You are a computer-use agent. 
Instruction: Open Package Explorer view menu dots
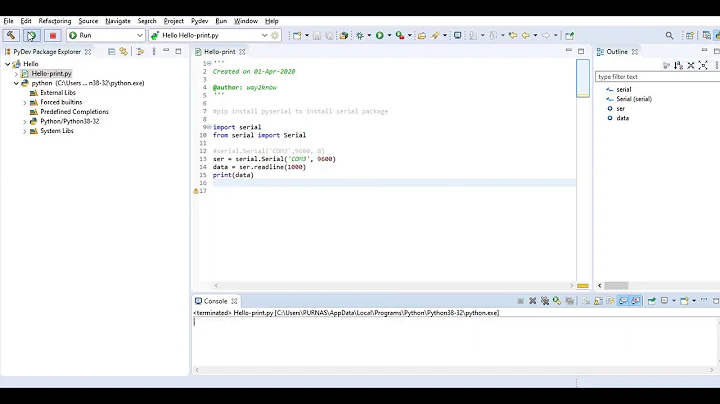pos(154,52)
